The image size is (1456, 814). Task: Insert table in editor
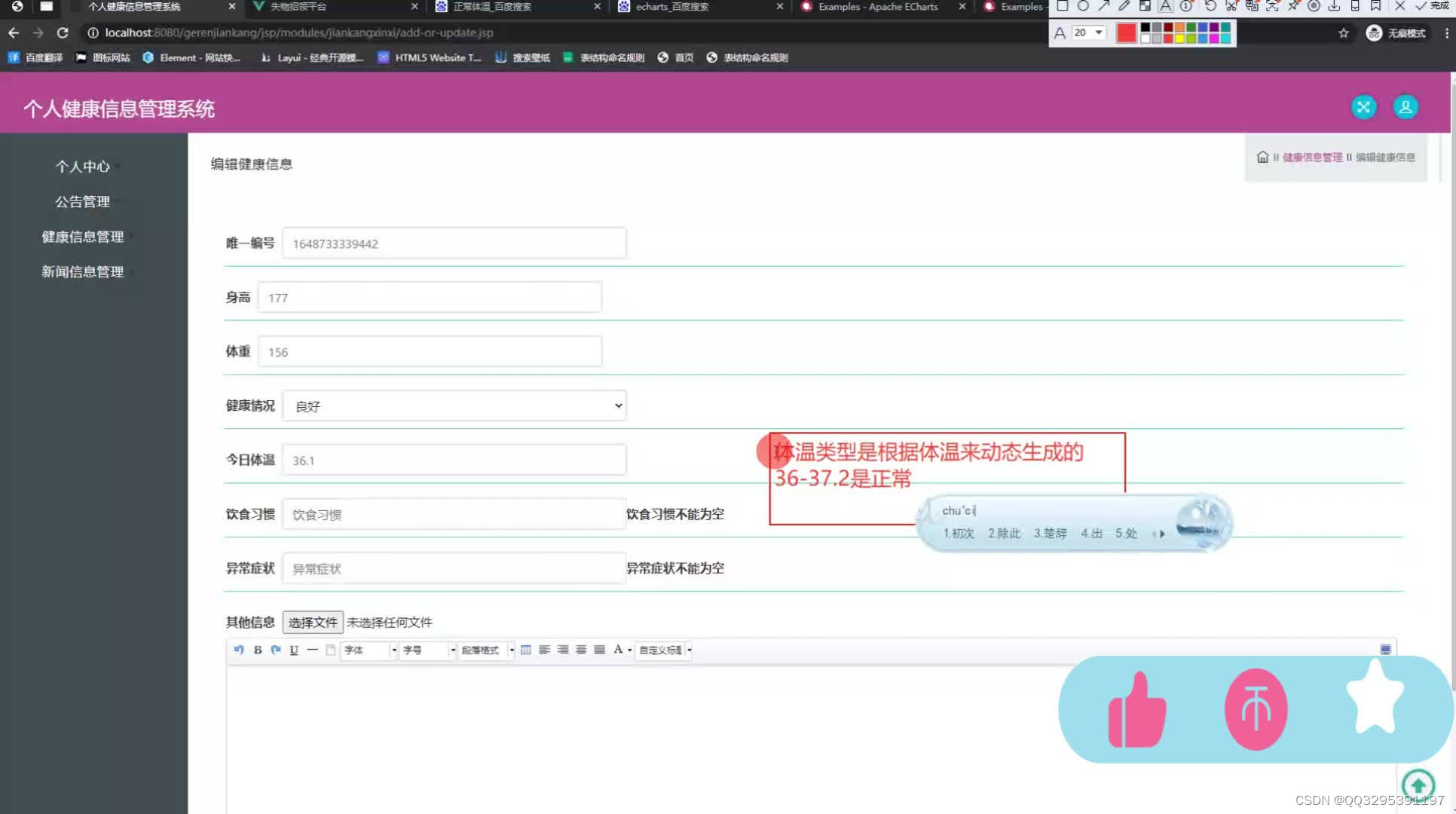526,650
